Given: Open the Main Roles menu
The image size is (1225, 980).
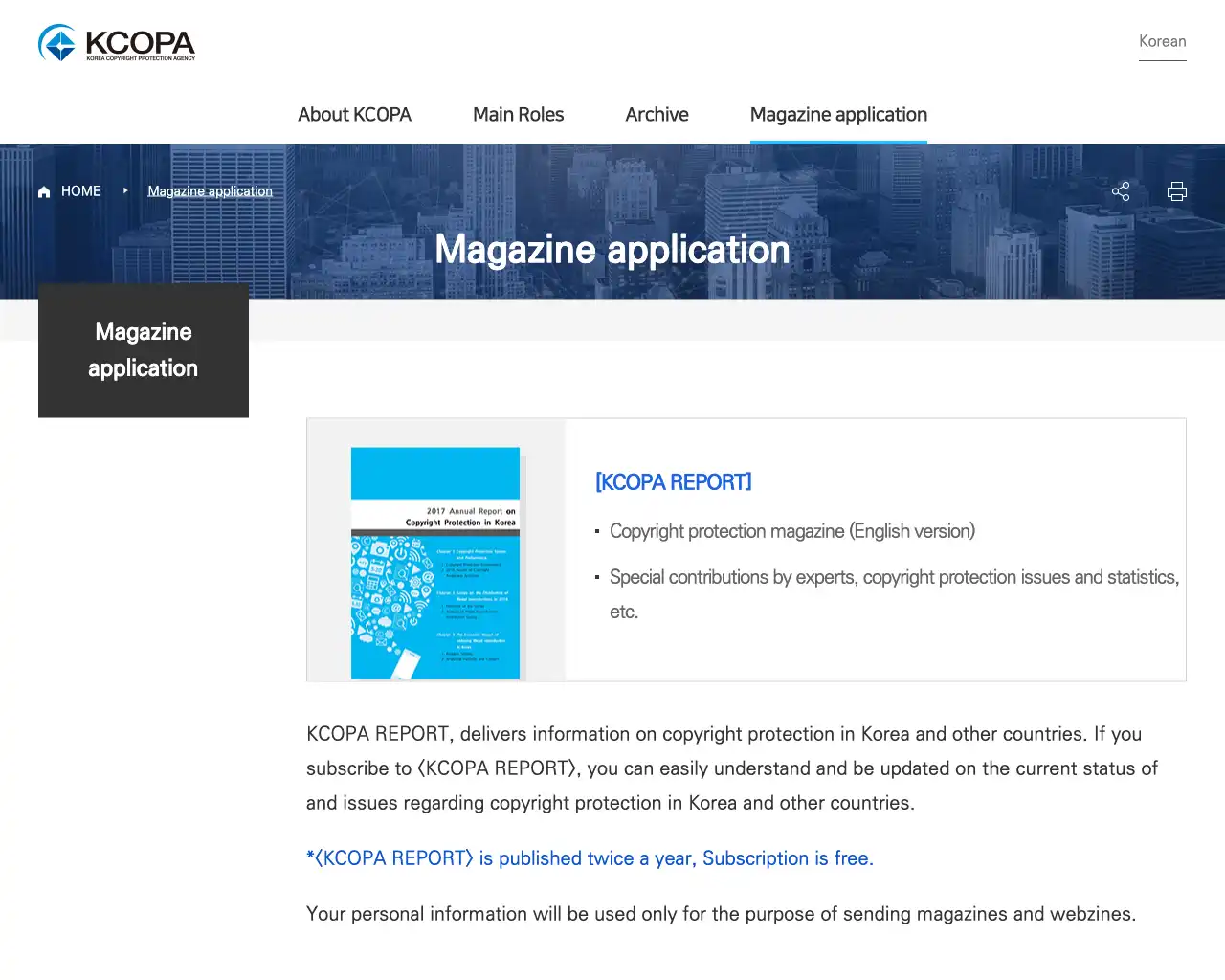Looking at the screenshot, I should point(518,114).
